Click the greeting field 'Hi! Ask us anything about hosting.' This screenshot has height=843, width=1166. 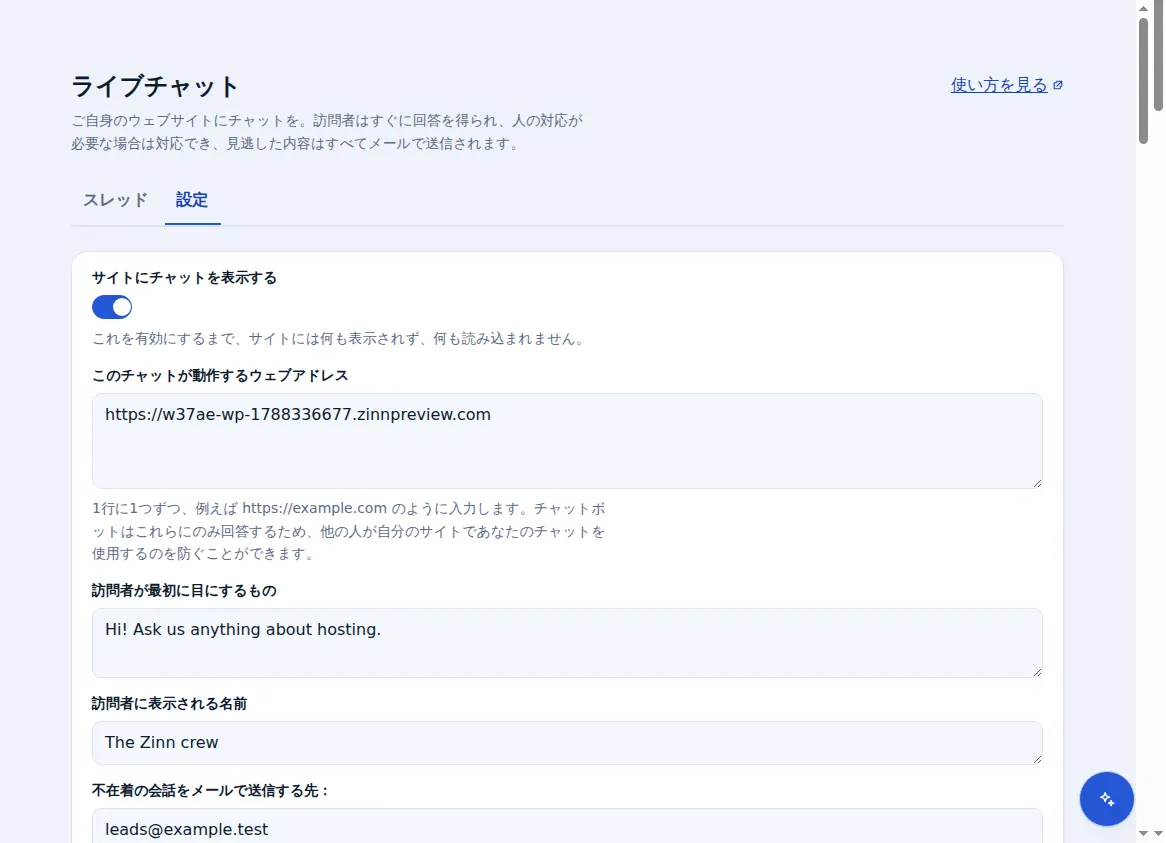coord(567,643)
